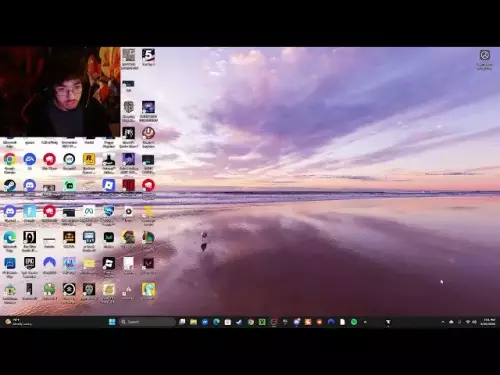Open Microsoft Edge desktop shortcut
500x375 pixels.
click(x=10, y=238)
